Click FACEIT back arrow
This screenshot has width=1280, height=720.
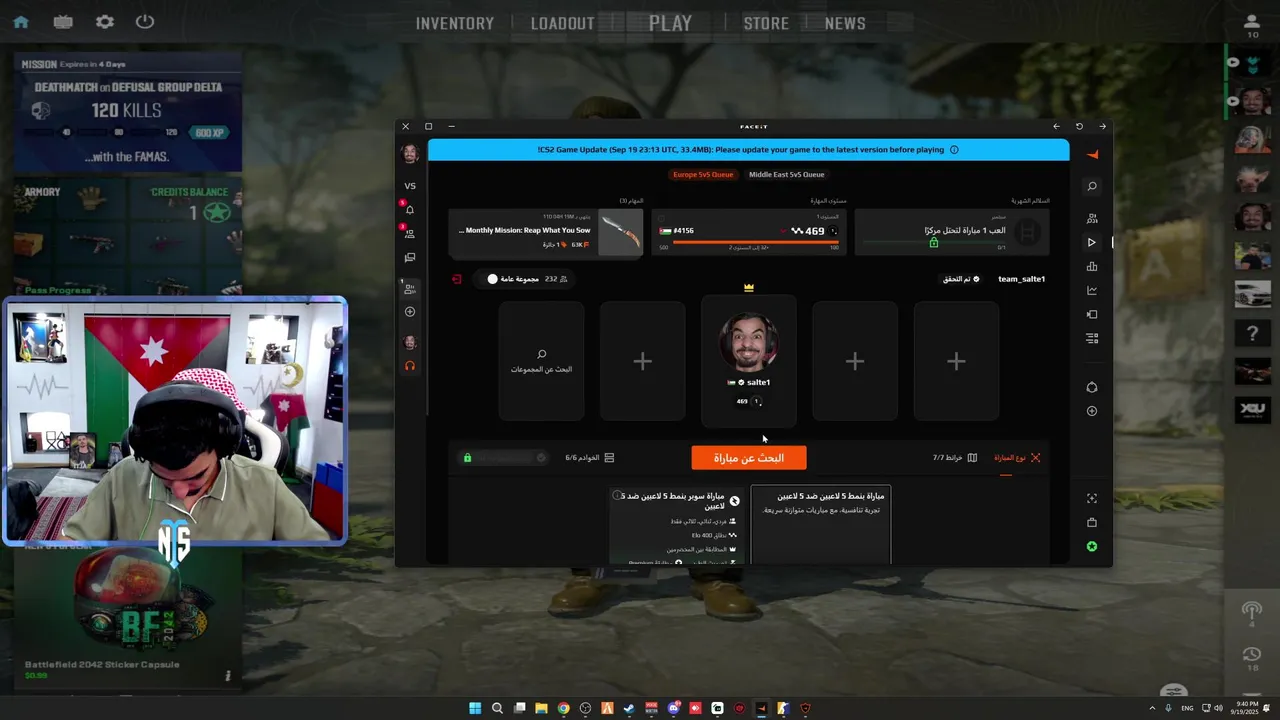pyautogui.click(x=1056, y=126)
